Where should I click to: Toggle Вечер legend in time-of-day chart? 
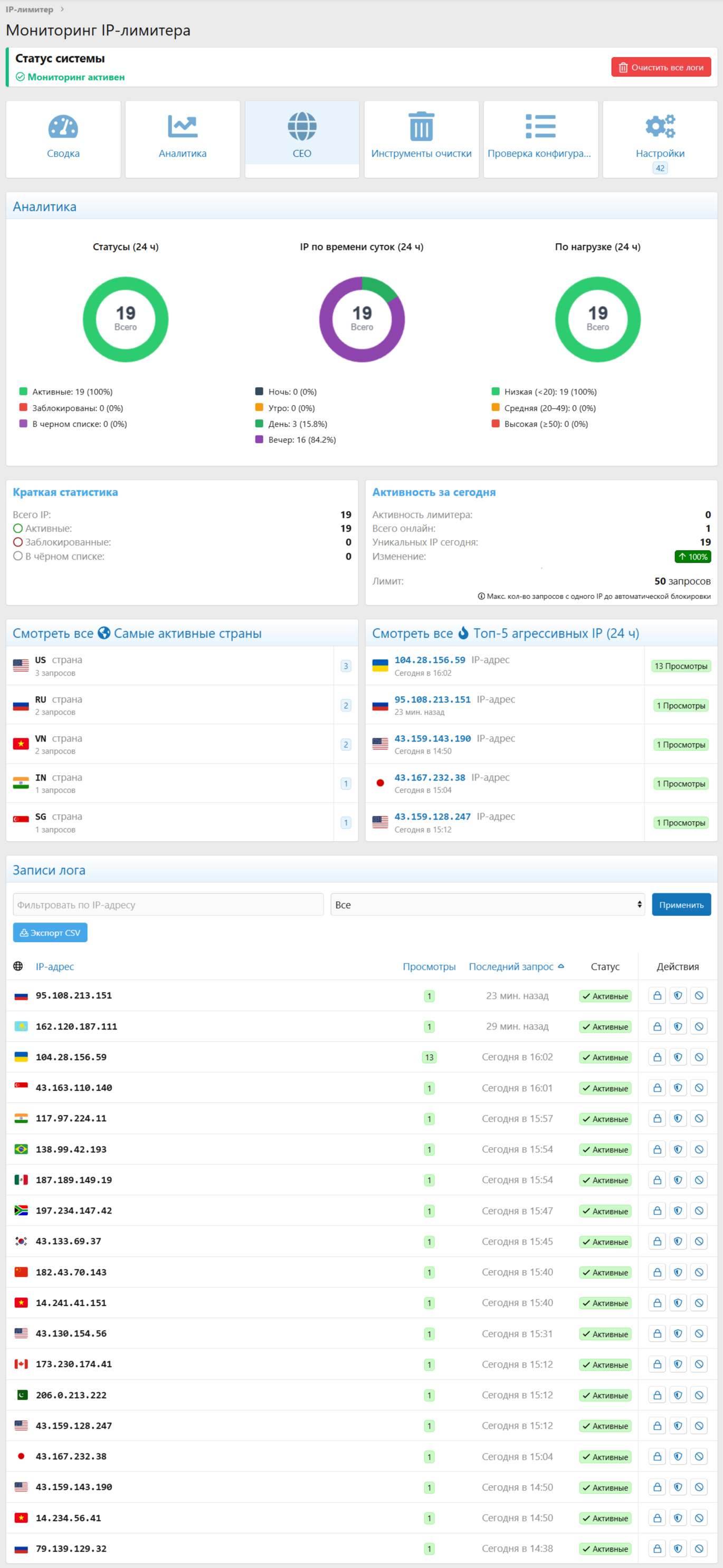click(x=296, y=439)
